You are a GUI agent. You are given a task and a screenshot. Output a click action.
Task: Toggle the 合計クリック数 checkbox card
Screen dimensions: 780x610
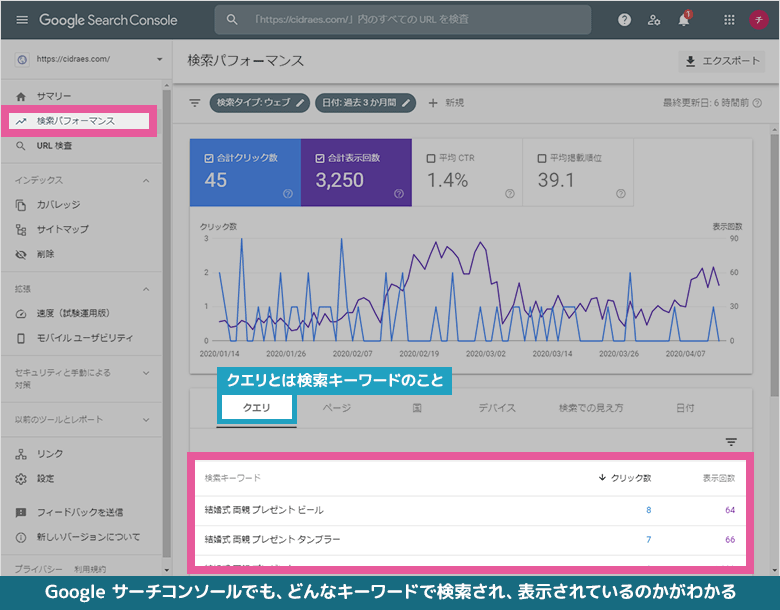coord(245,173)
